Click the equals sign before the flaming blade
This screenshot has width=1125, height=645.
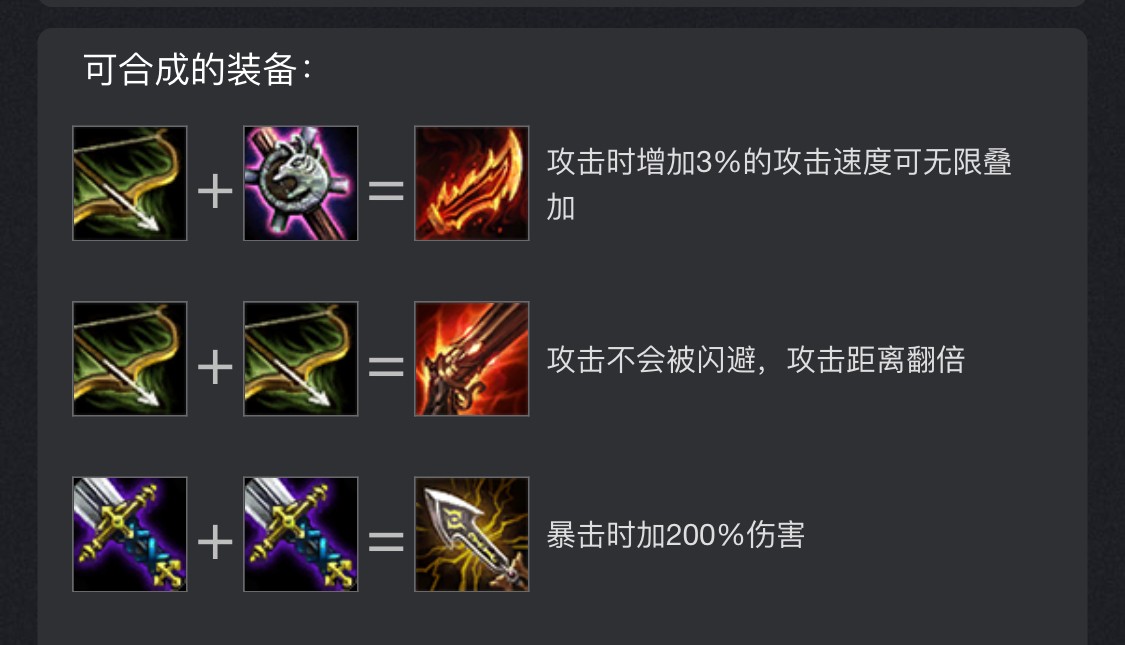pyautogui.click(x=386, y=192)
